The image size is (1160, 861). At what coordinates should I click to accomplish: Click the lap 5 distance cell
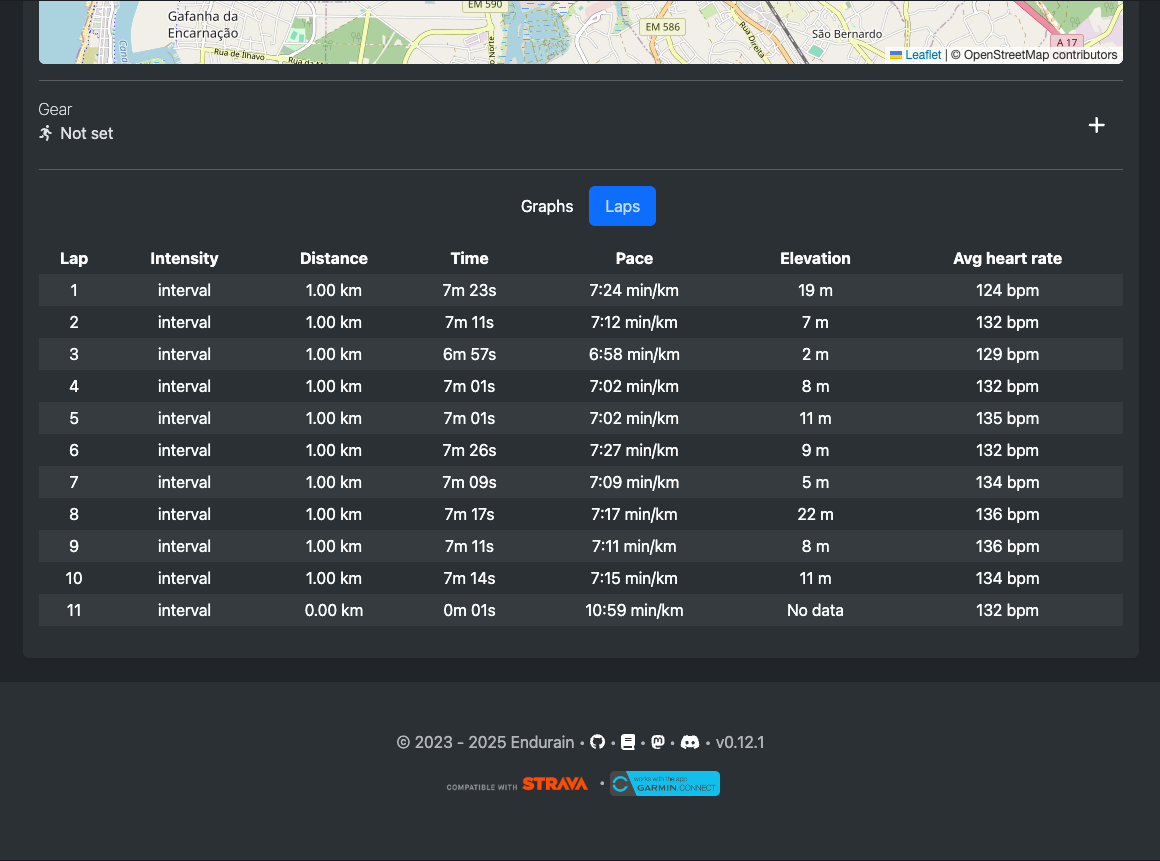pyautogui.click(x=334, y=418)
